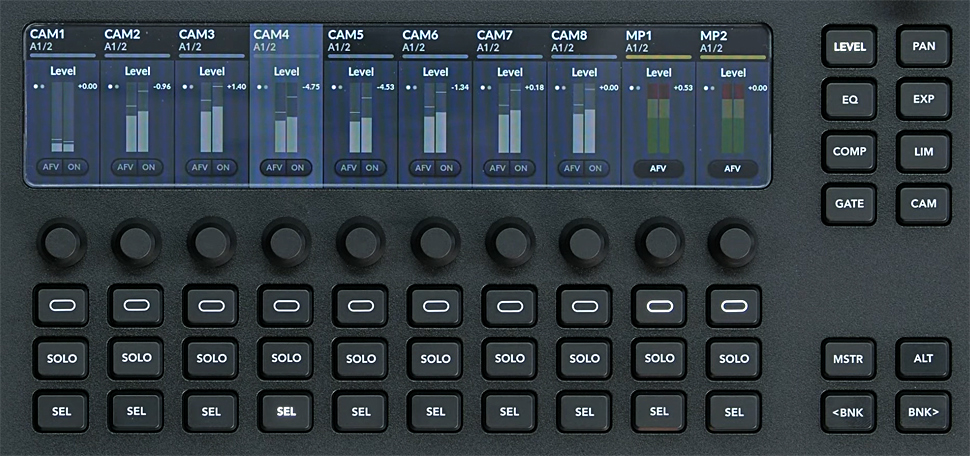Toggle the AFV pill on MP1
970x456 pixels.
click(658, 168)
